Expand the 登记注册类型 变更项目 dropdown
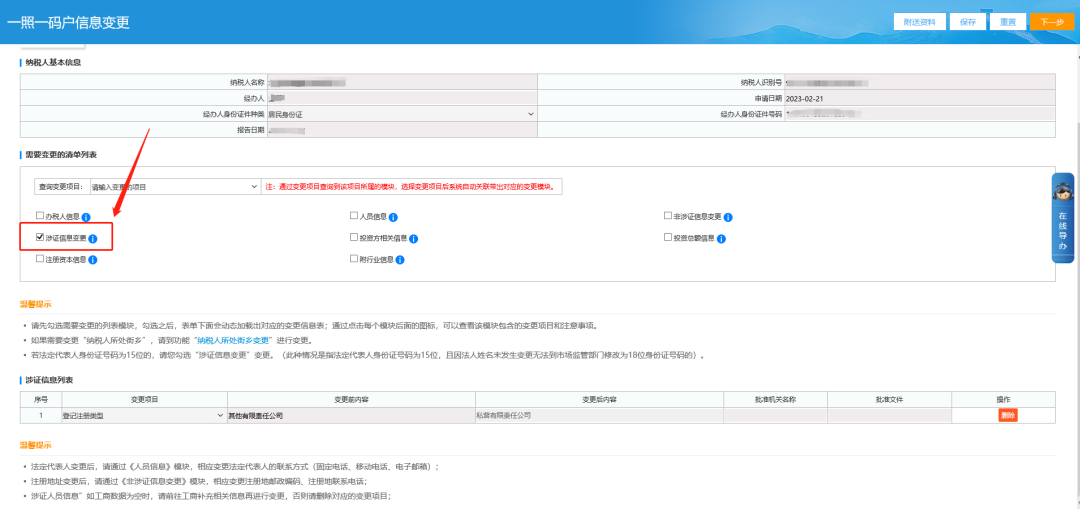 click(143, 416)
